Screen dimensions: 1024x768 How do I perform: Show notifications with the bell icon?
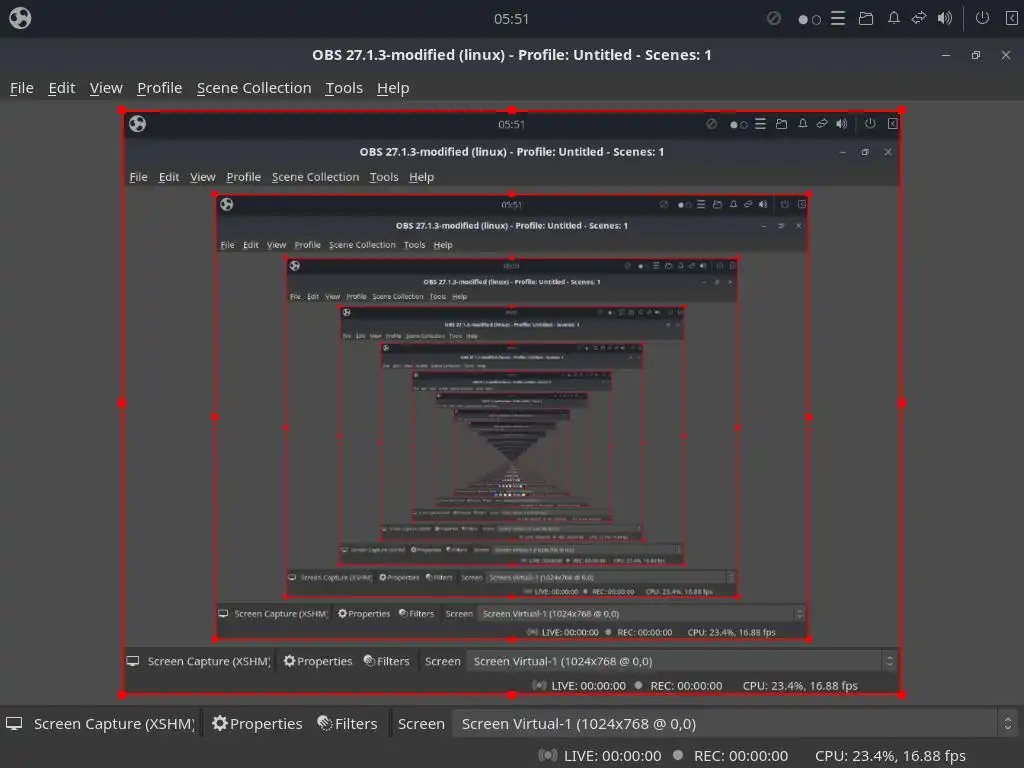coord(893,18)
